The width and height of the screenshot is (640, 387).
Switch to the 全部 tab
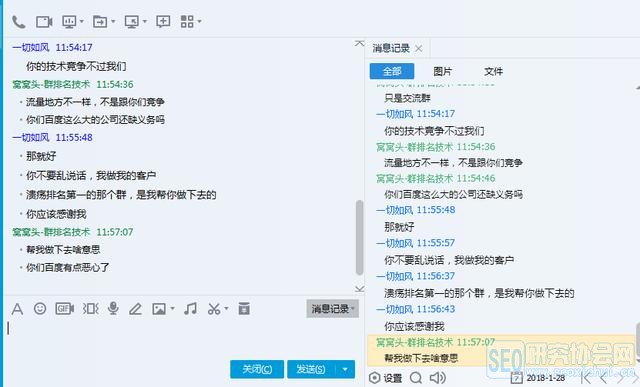[x=392, y=71]
